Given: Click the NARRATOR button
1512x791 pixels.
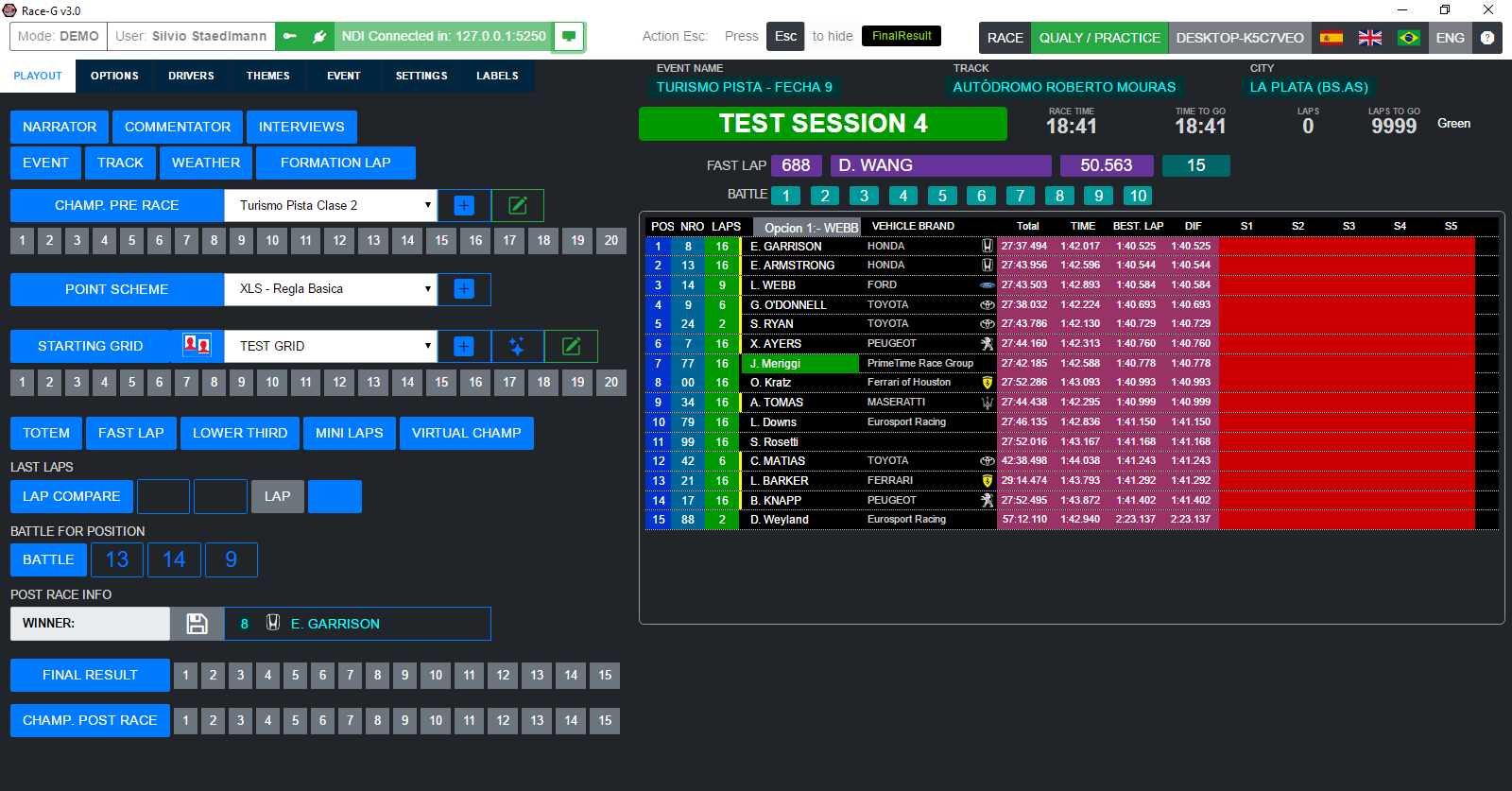Looking at the screenshot, I should [x=60, y=127].
